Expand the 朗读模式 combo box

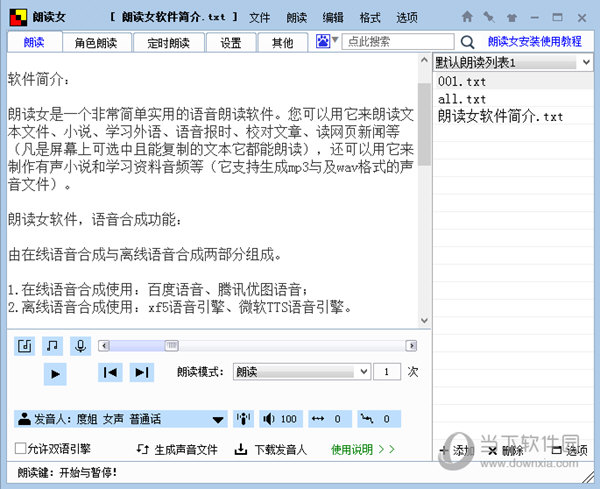363,372
